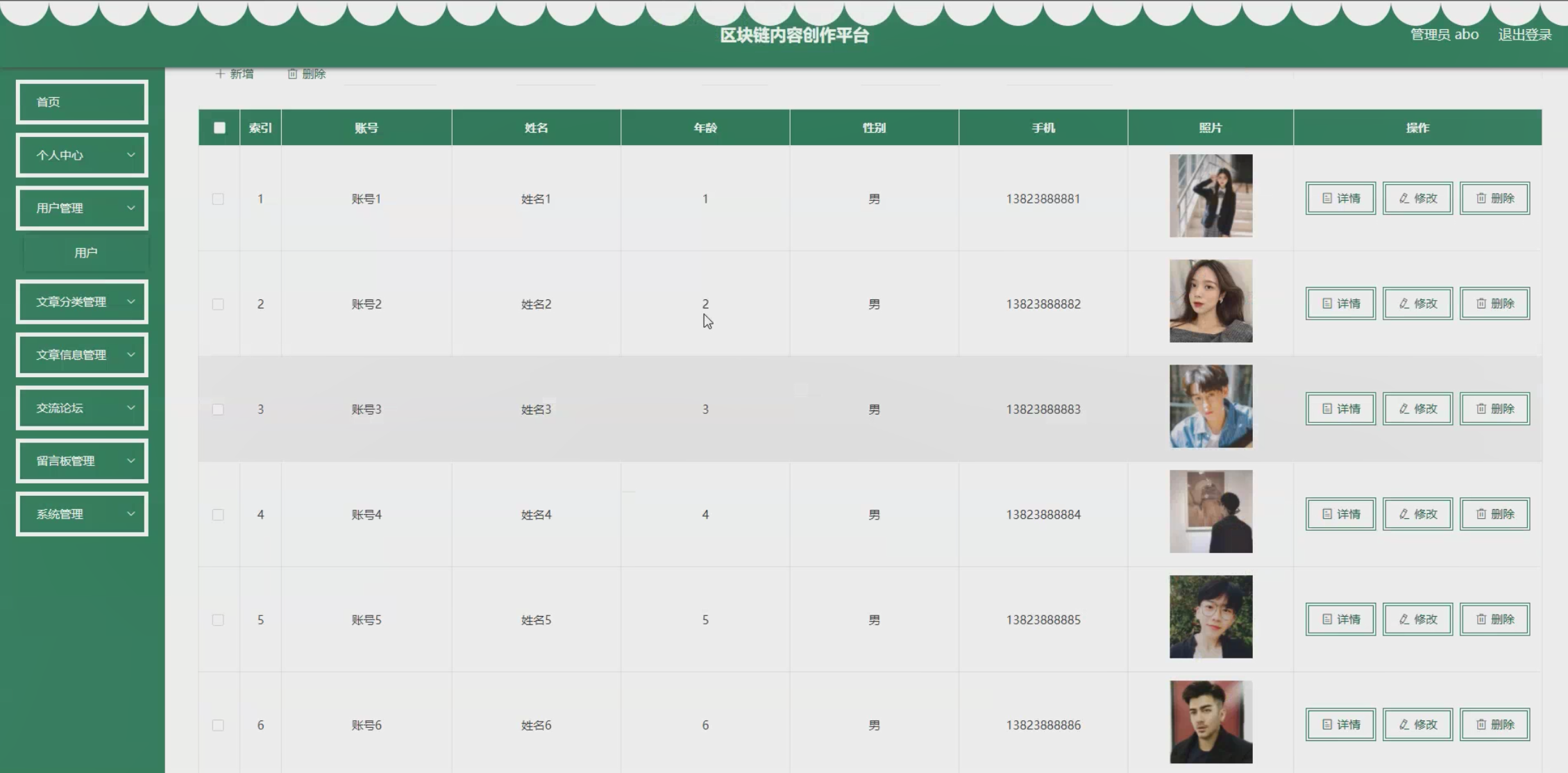Click 删除 for 账号2 row

1494,304
